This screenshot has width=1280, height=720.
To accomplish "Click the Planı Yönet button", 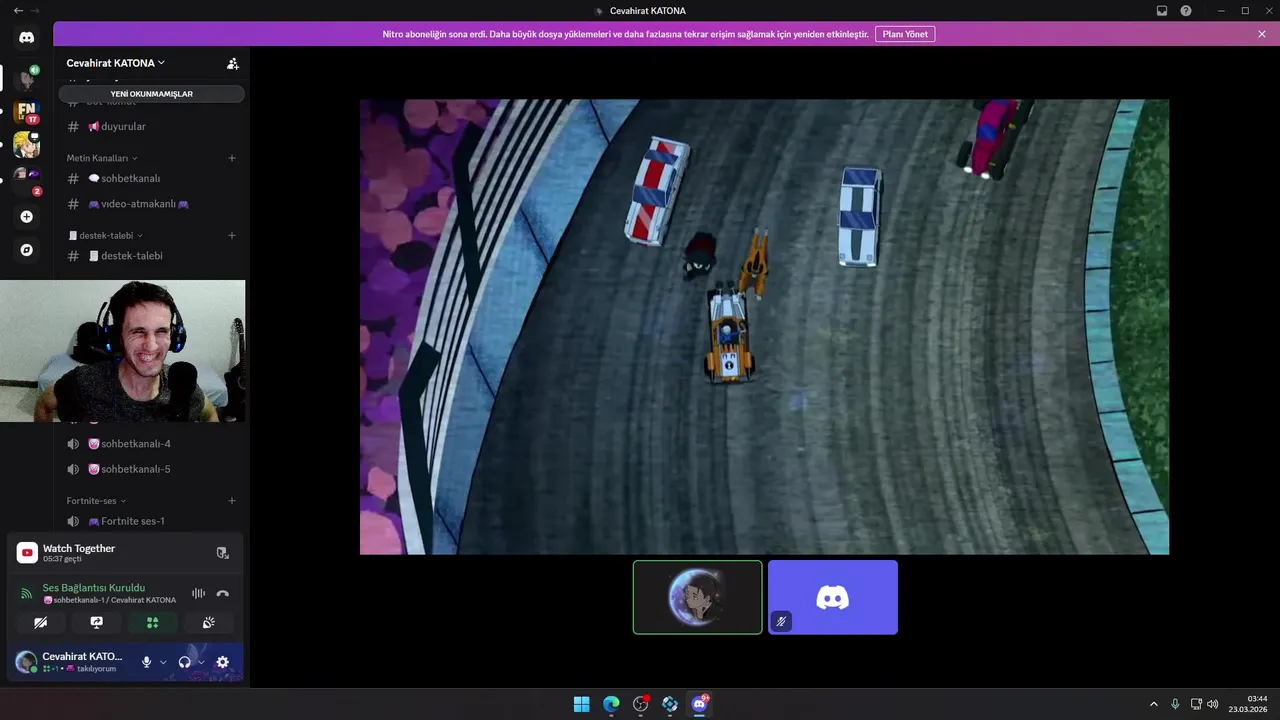I will pyautogui.click(x=905, y=34).
